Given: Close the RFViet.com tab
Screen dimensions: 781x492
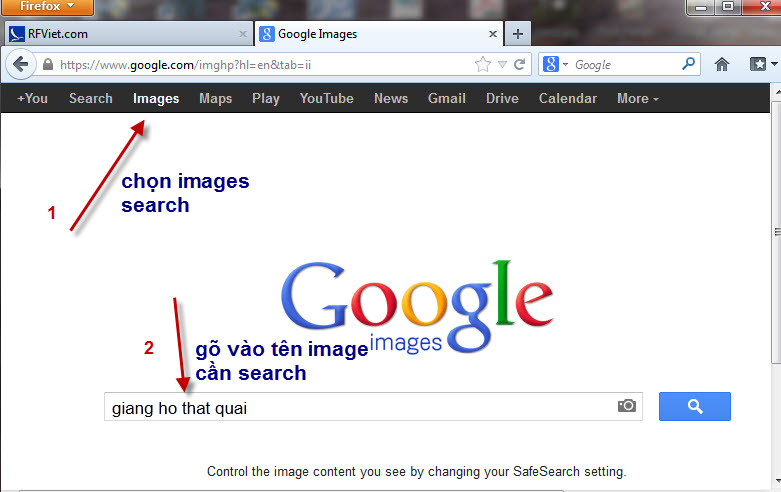Looking at the screenshot, I should tap(243, 34).
